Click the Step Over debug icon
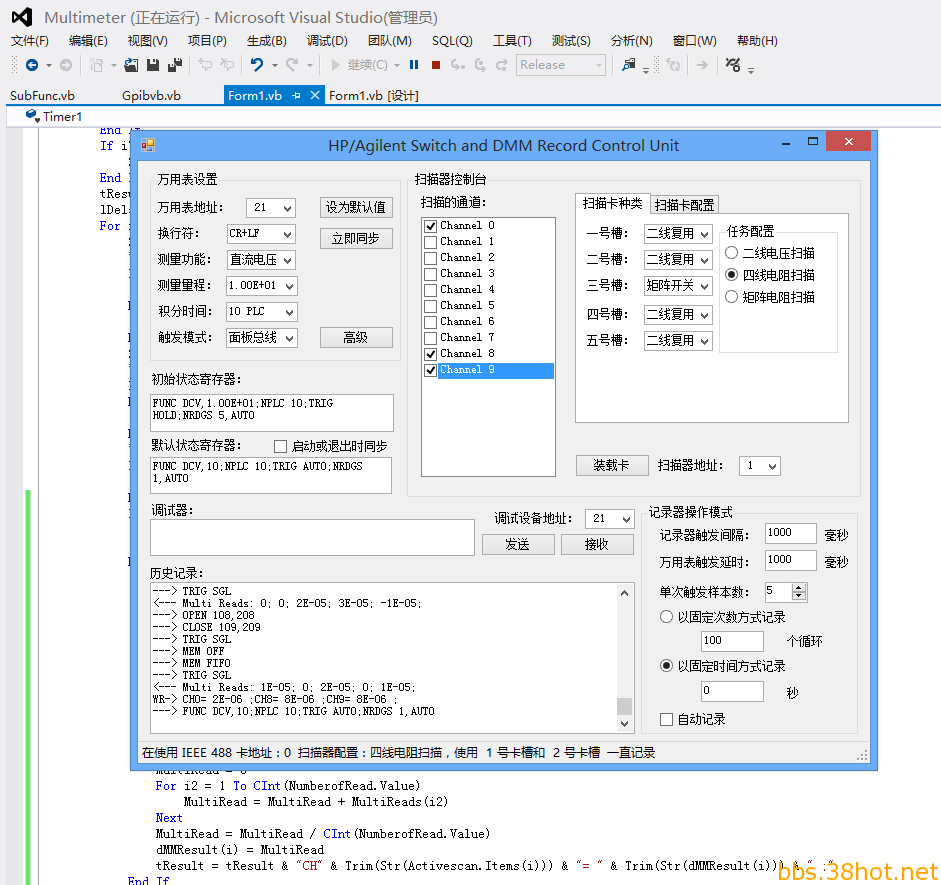This screenshot has height=885, width=941. [480, 65]
